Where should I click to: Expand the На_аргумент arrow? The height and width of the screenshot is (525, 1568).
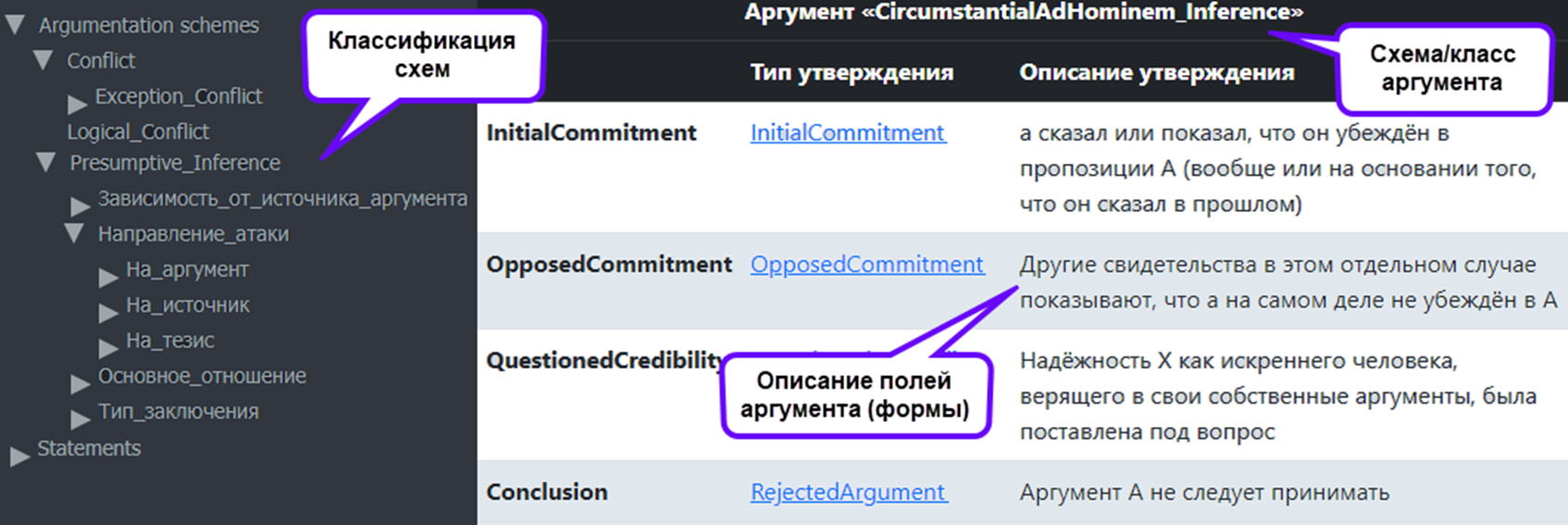tap(108, 275)
